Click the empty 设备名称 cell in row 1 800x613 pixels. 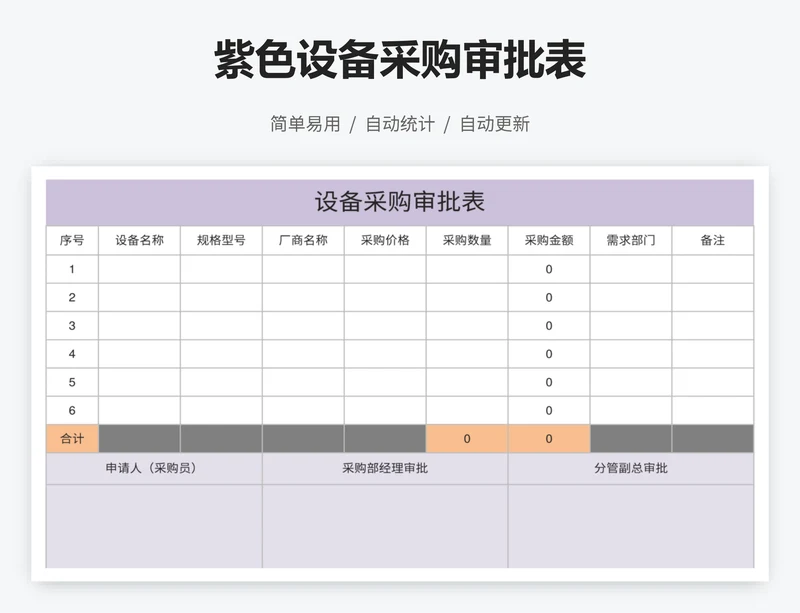point(139,269)
